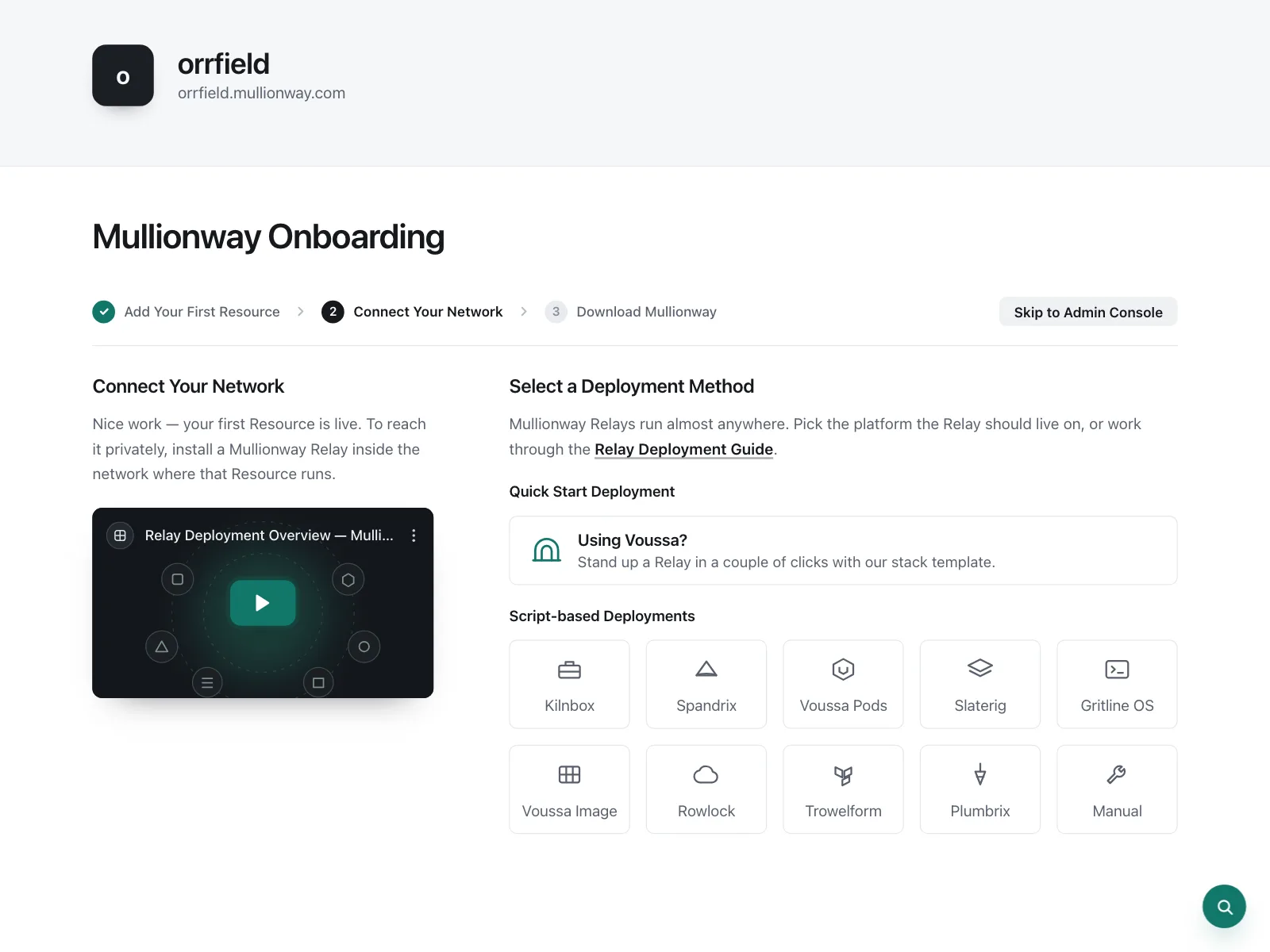This screenshot has height=952, width=1270.
Task: Select the Using Voussa quick start card
Action: pyautogui.click(x=843, y=551)
